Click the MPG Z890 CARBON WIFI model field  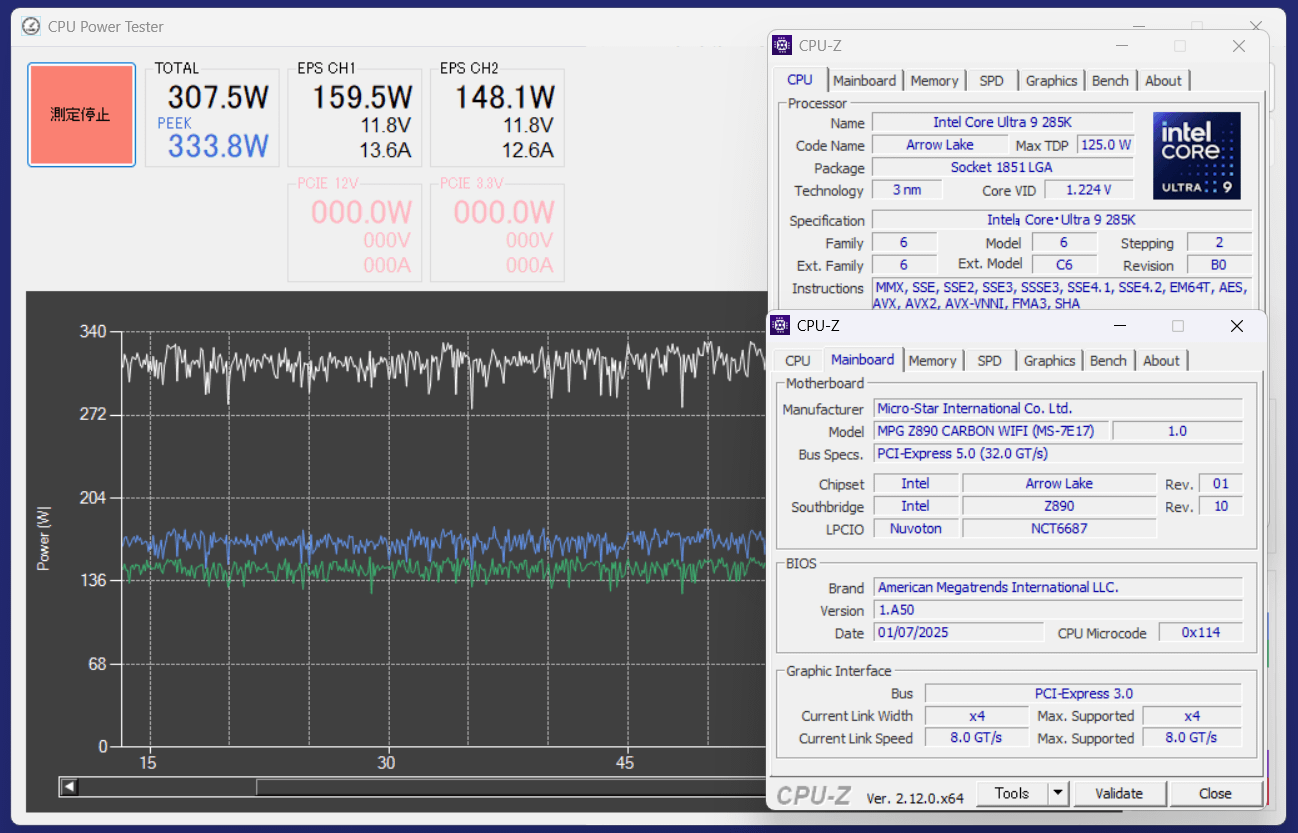(991, 431)
